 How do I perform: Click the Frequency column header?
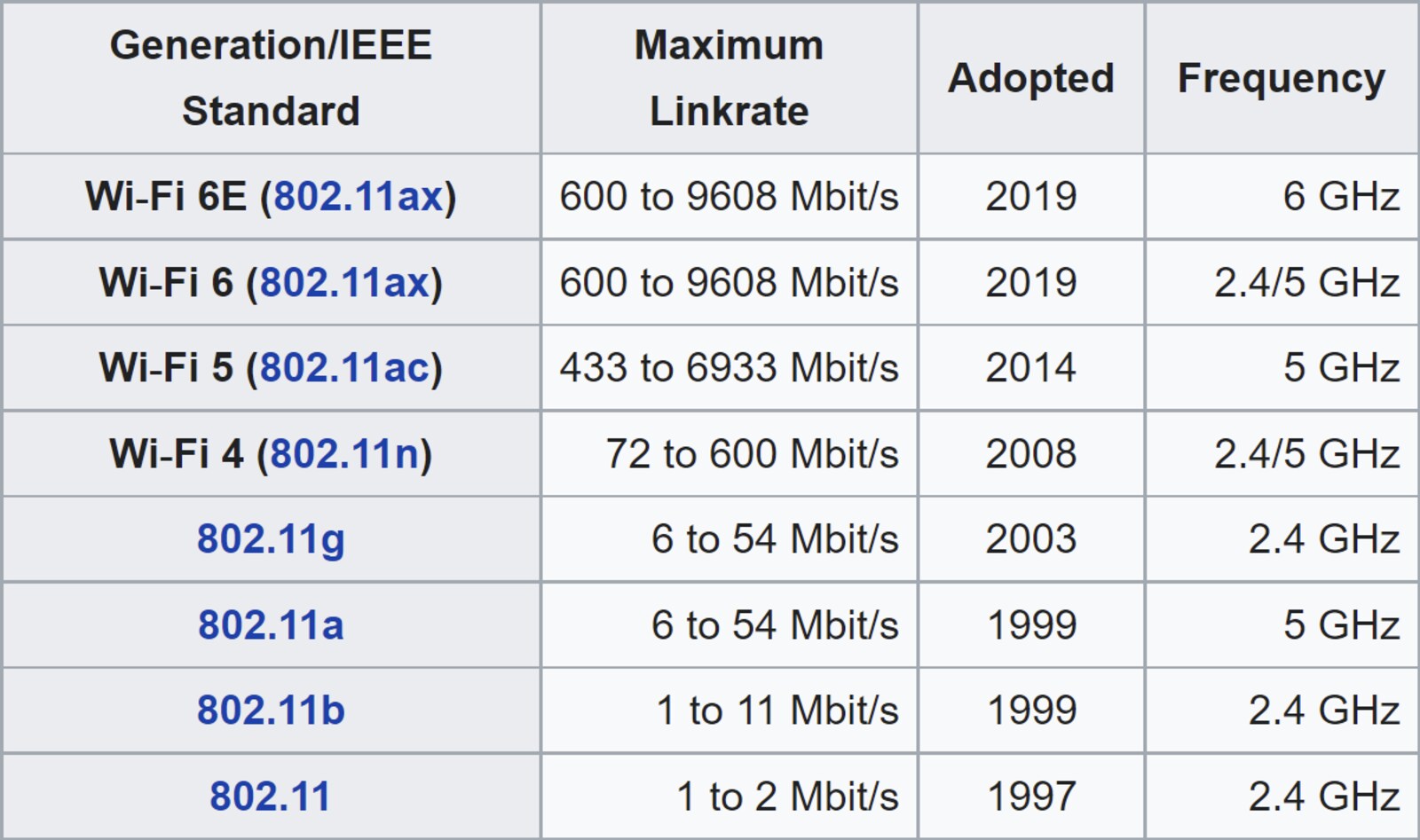[x=1281, y=78]
